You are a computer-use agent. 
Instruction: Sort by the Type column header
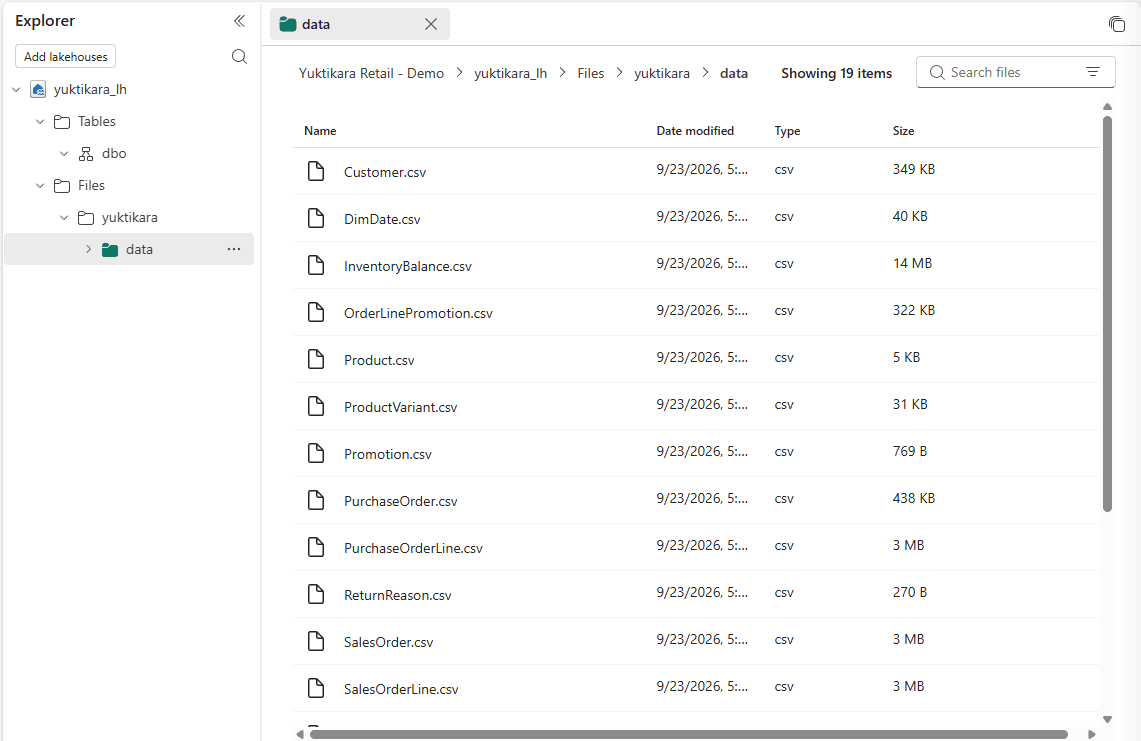787,131
